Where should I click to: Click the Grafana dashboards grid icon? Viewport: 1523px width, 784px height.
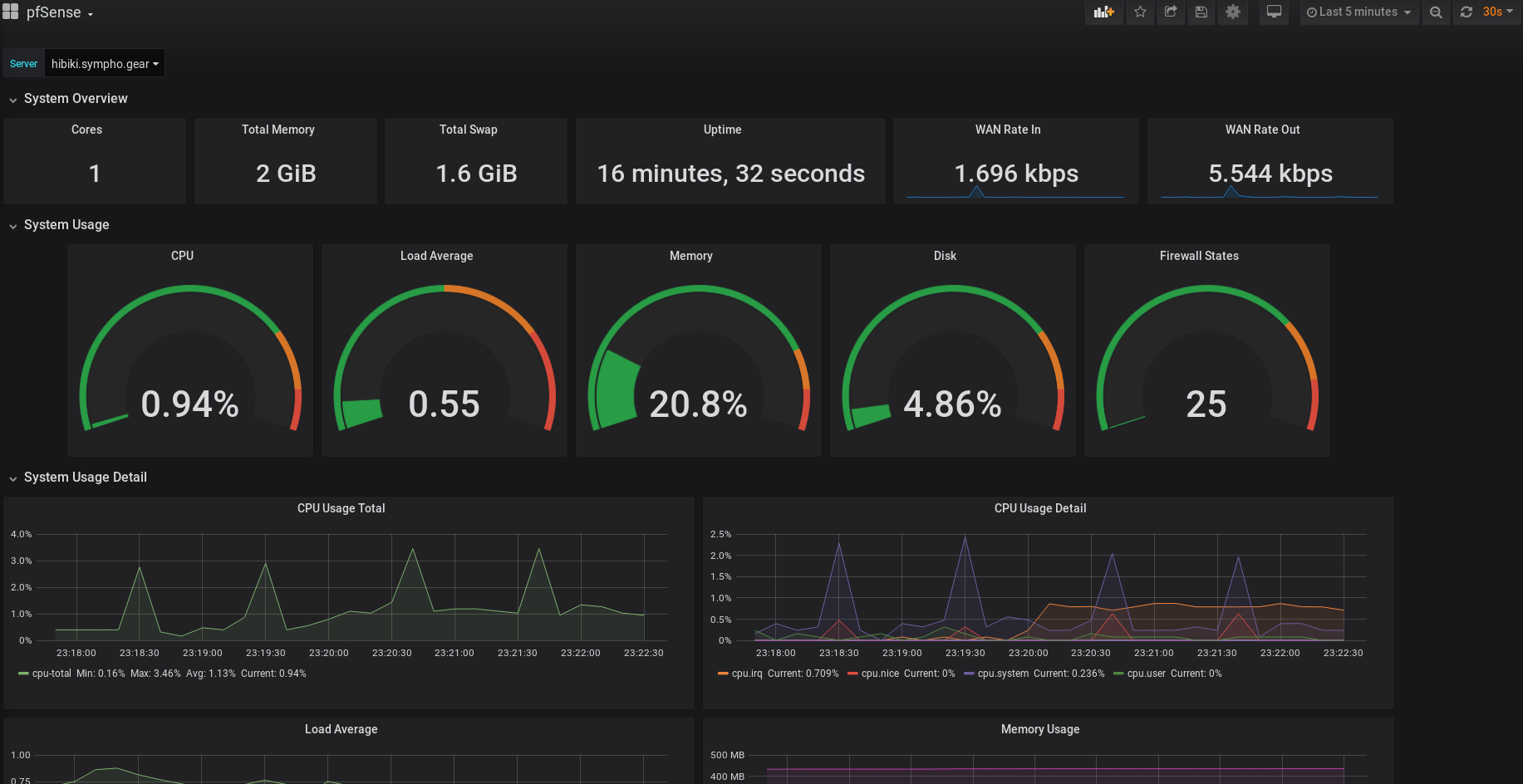click(x=10, y=12)
